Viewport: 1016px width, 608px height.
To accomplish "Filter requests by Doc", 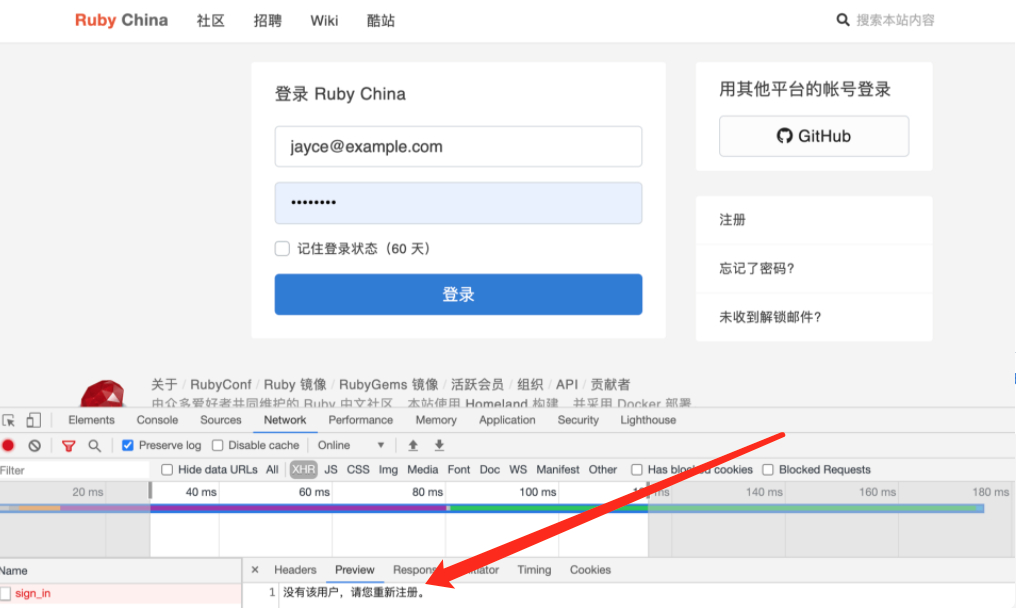I will coord(490,469).
